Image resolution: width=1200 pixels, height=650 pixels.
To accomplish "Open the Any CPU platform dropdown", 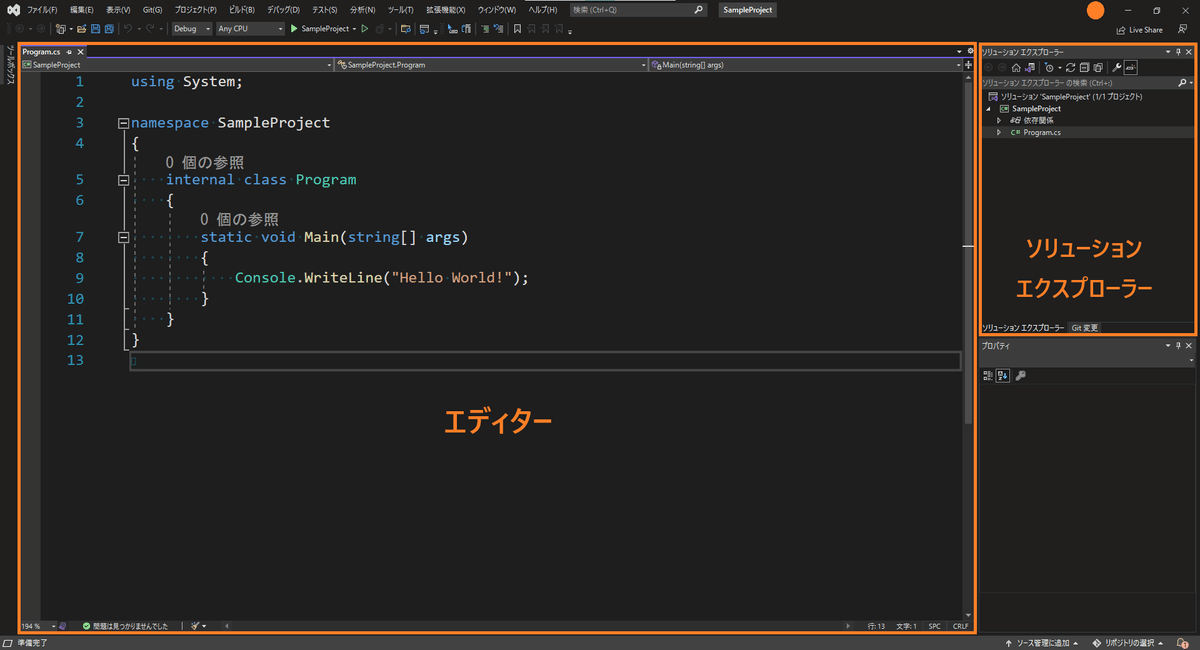I will tap(250, 29).
